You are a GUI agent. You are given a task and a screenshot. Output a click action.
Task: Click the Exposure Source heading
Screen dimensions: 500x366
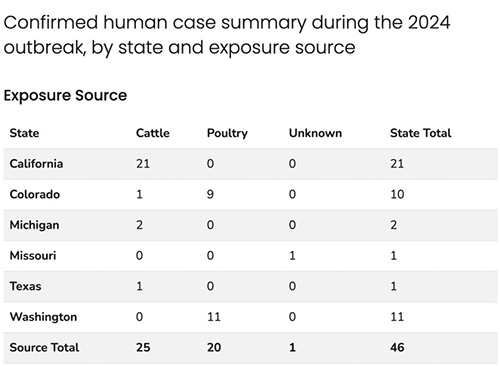[x=65, y=95]
